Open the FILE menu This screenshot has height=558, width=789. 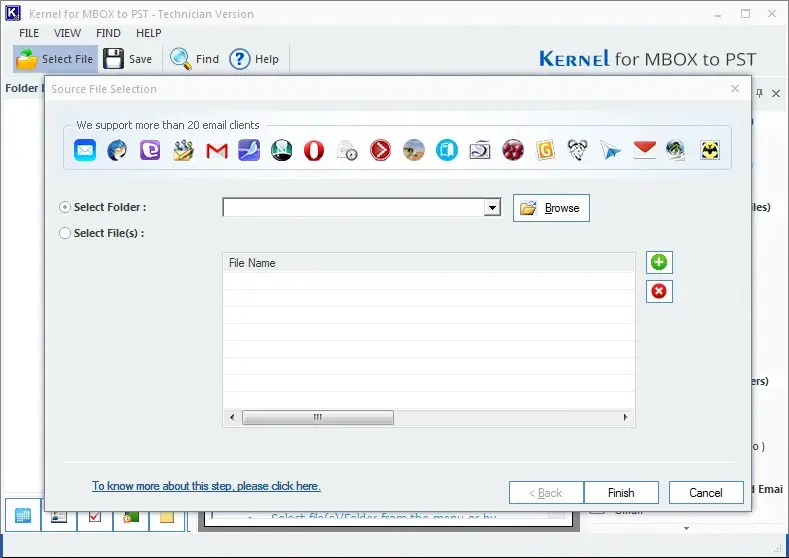coord(29,33)
